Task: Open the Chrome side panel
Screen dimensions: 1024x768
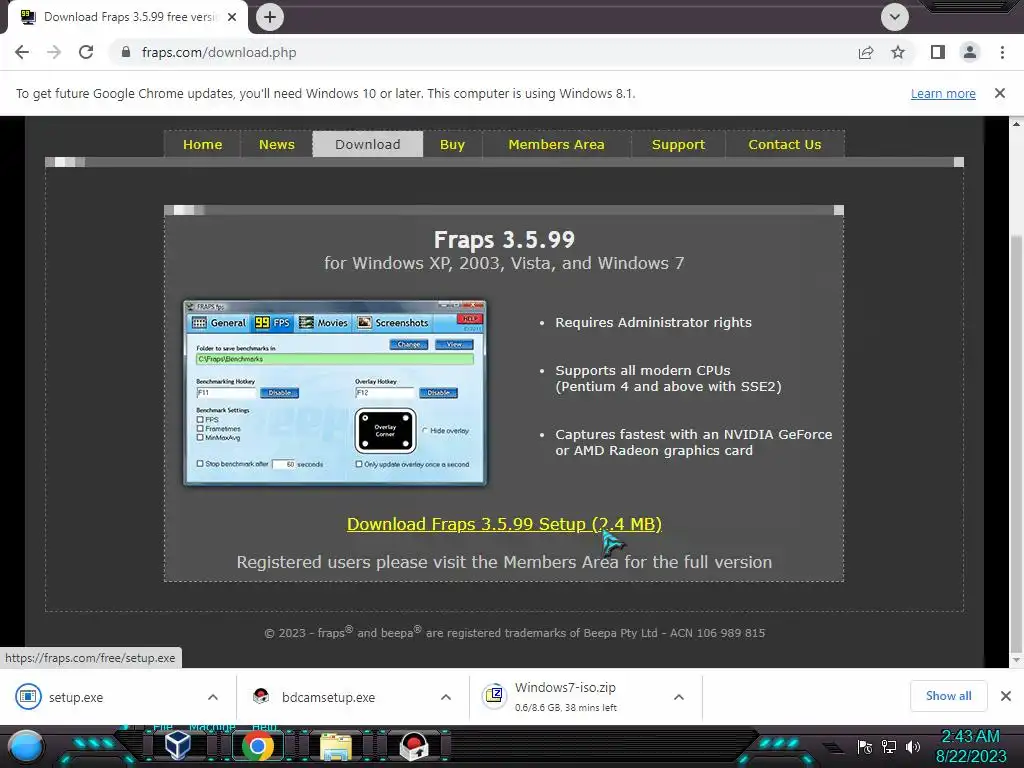Action: (938, 52)
